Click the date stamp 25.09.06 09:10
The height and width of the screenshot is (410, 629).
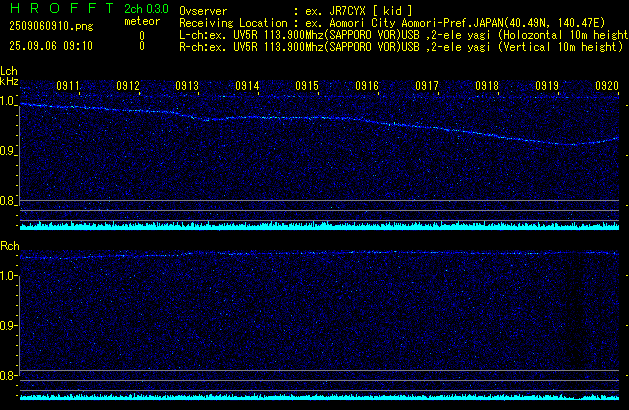(51, 46)
